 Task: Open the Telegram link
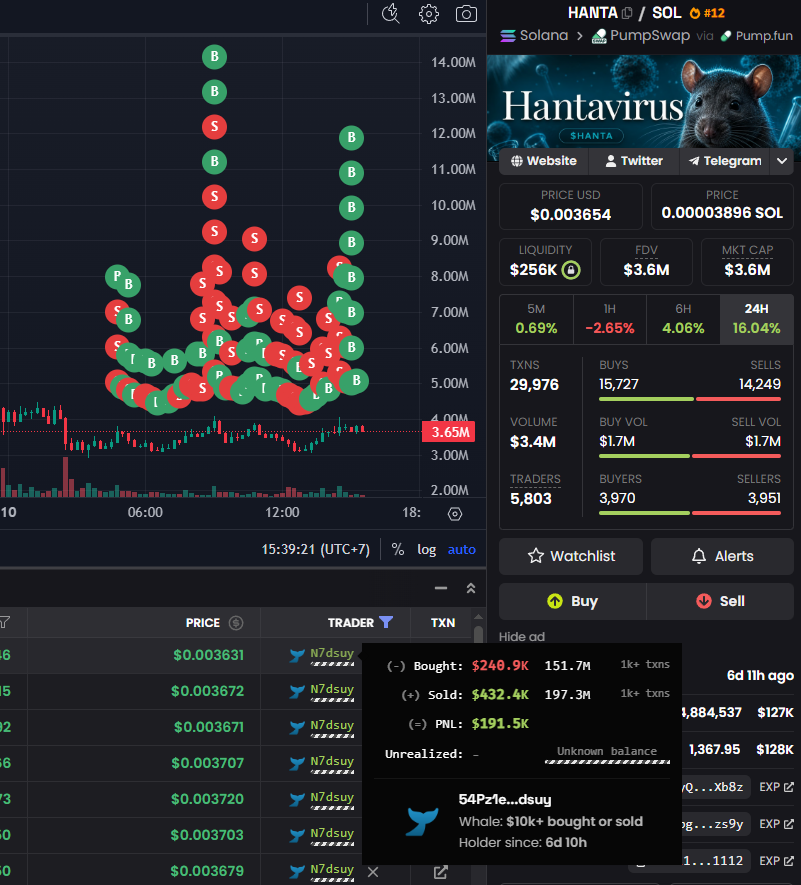point(725,161)
